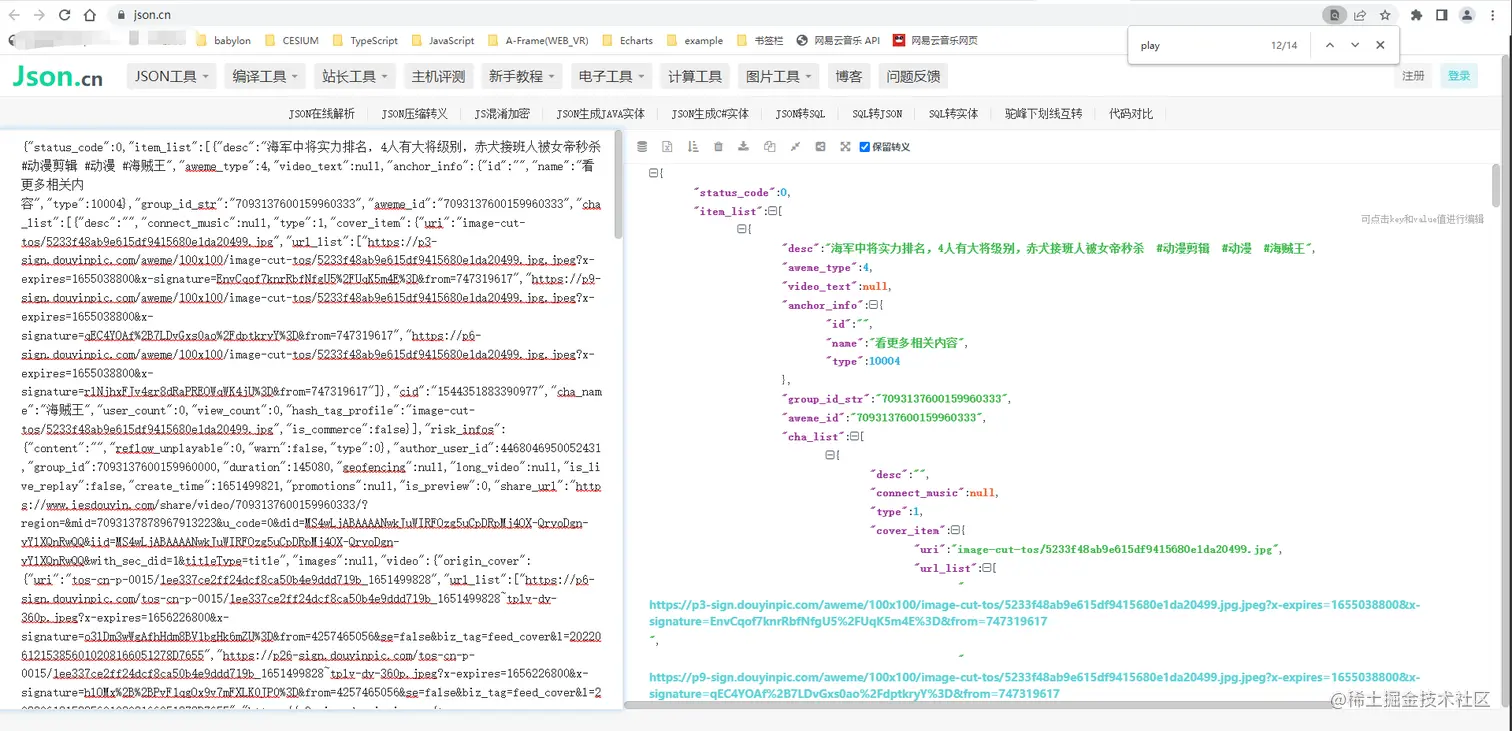Open the 图片工具 dropdown menu
1512x731 pixels.
[779, 76]
